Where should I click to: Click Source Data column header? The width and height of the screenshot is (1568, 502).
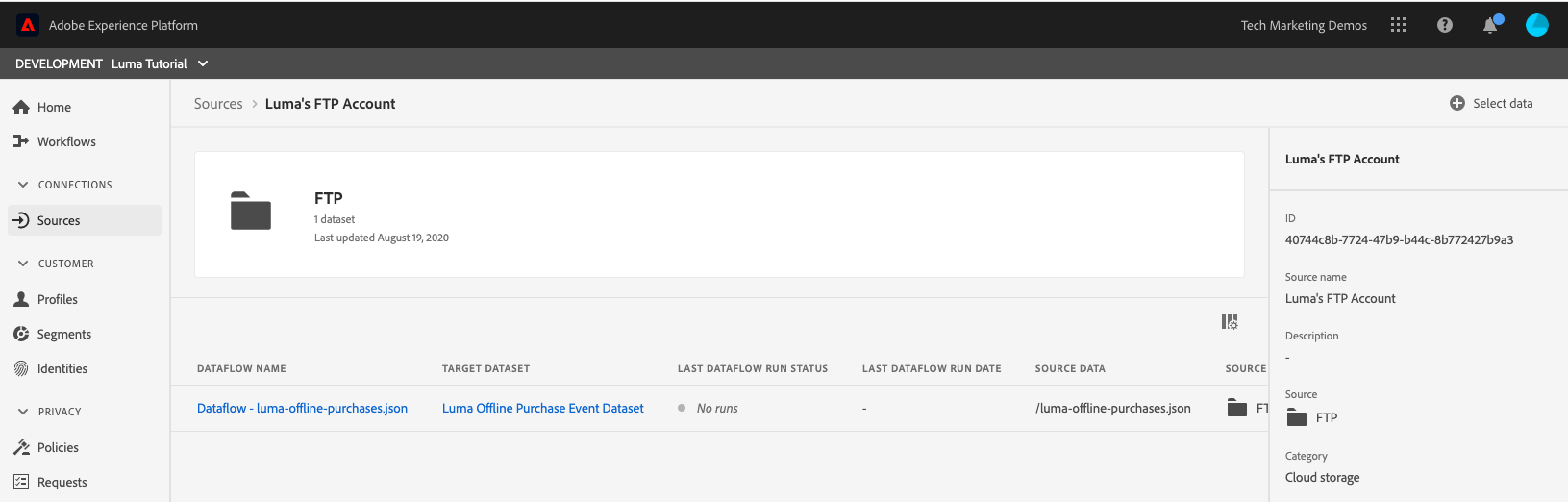click(x=1070, y=368)
